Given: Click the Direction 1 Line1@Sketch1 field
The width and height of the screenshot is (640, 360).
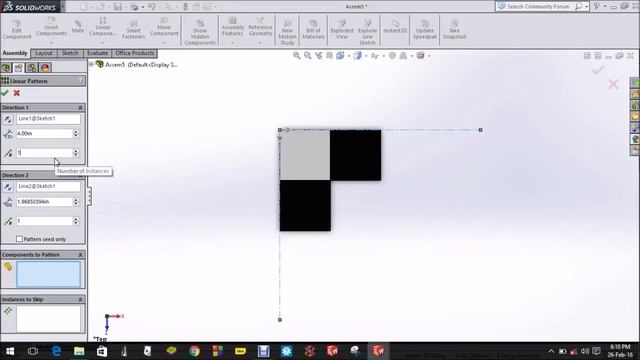Looking at the screenshot, I should (48, 119).
